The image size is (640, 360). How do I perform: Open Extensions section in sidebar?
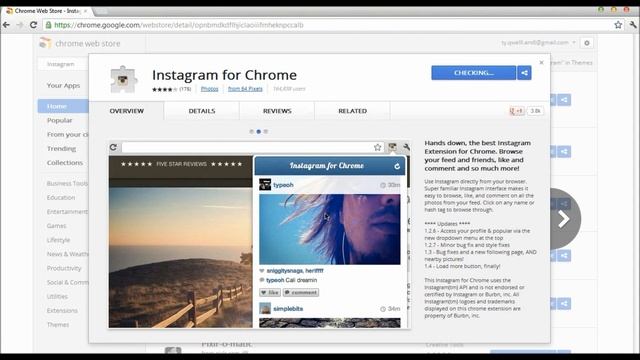click(x=62, y=311)
